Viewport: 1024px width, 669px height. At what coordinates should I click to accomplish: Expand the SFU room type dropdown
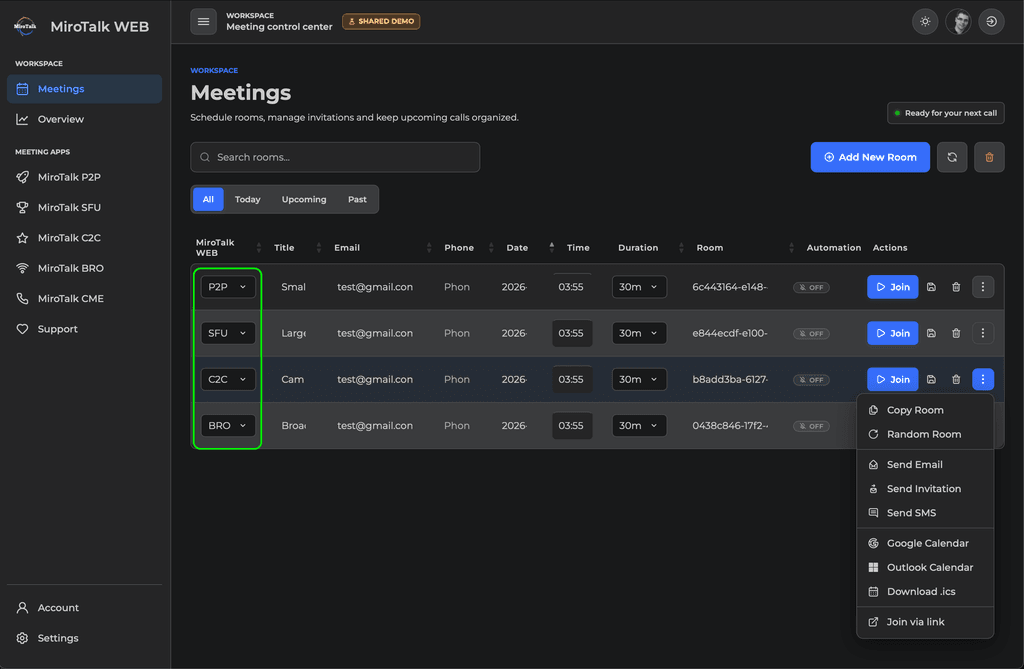click(x=227, y=333)
